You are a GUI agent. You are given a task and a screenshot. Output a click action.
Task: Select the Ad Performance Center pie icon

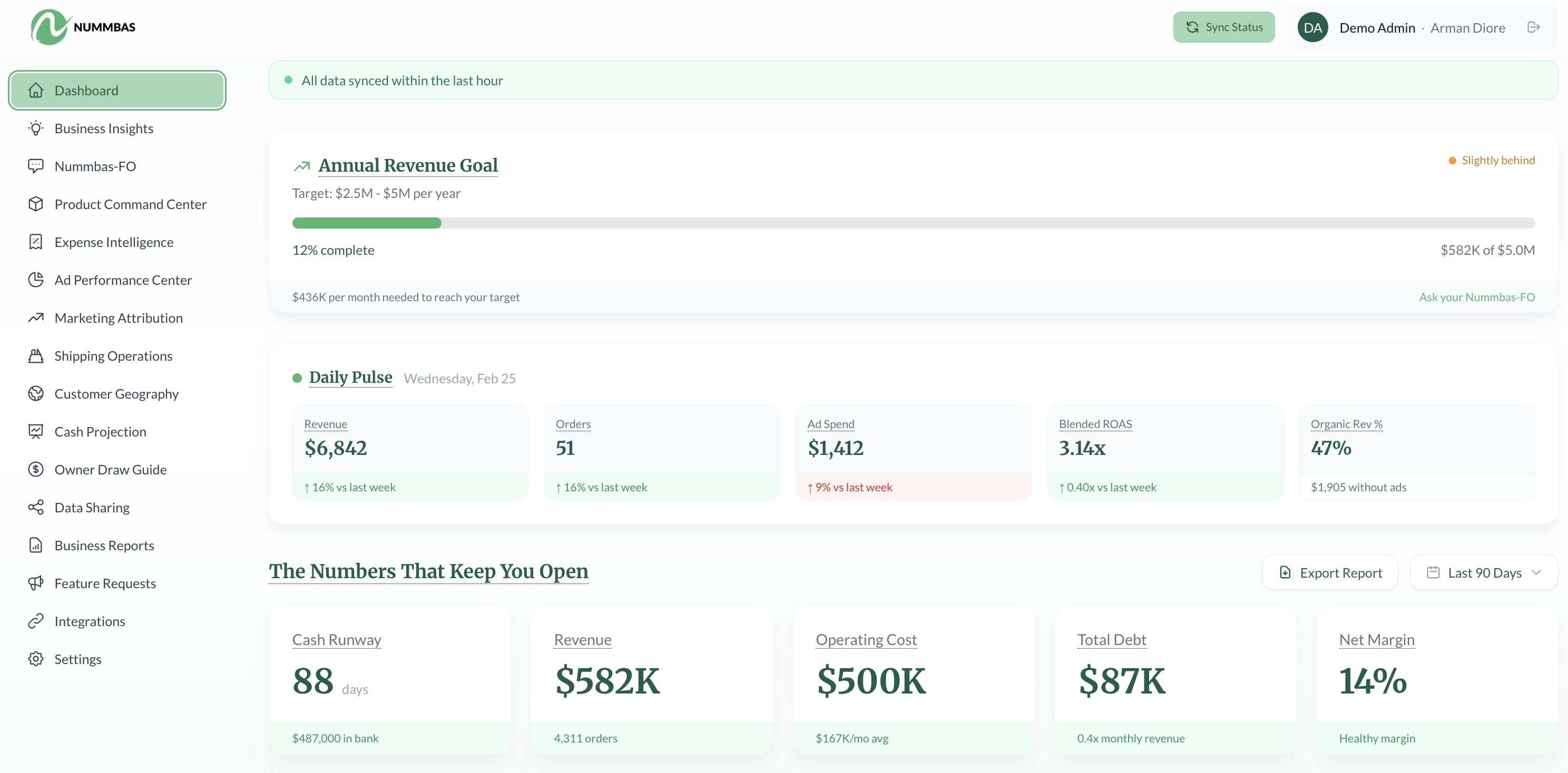pyautogui.click(x=36, y=280)
